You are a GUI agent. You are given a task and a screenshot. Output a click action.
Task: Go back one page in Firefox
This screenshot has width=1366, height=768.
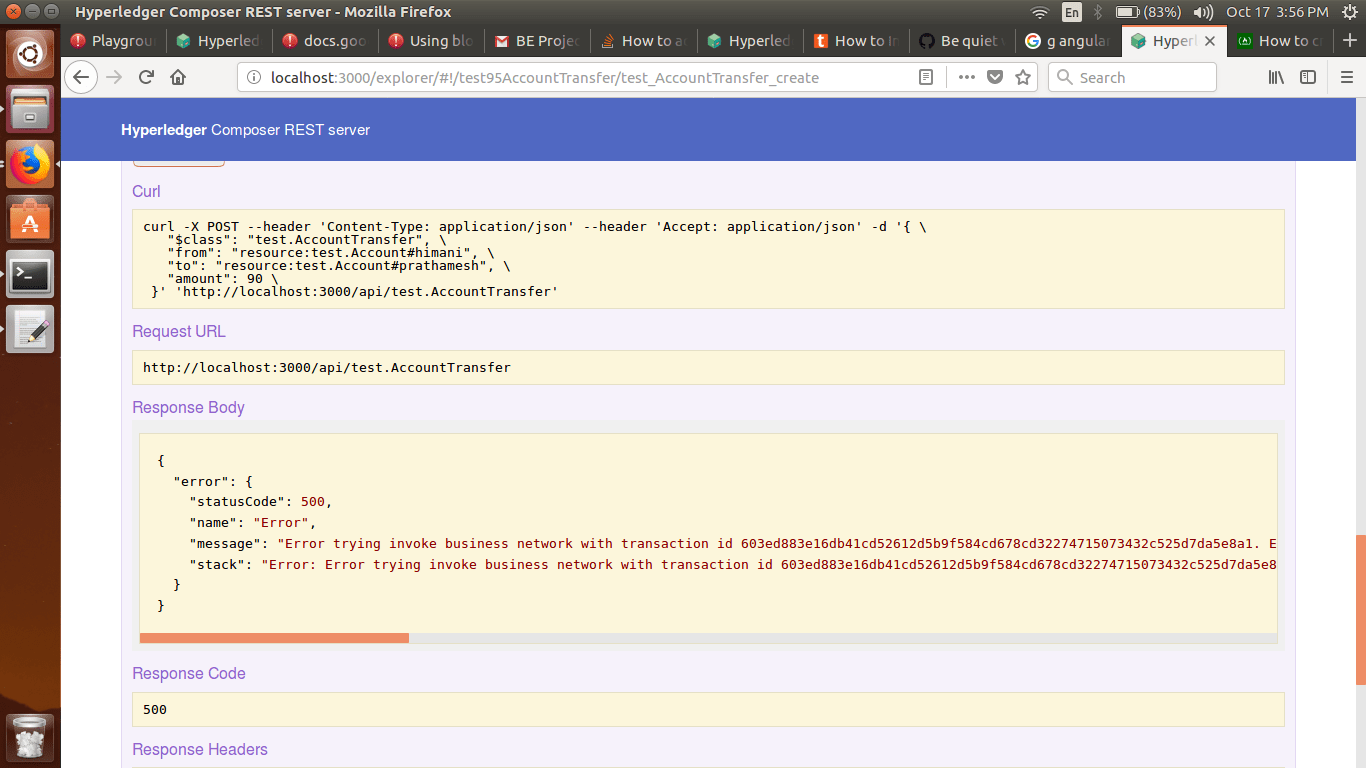[x=82, y=77]
